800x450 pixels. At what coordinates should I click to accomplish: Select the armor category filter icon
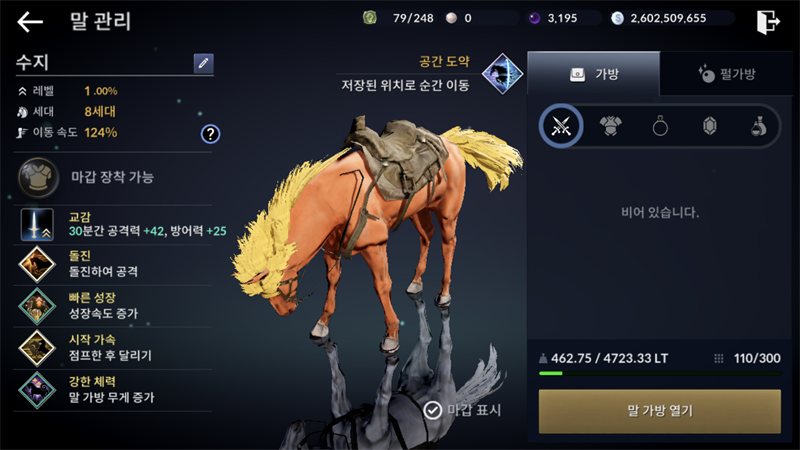[x=610, y=126]
